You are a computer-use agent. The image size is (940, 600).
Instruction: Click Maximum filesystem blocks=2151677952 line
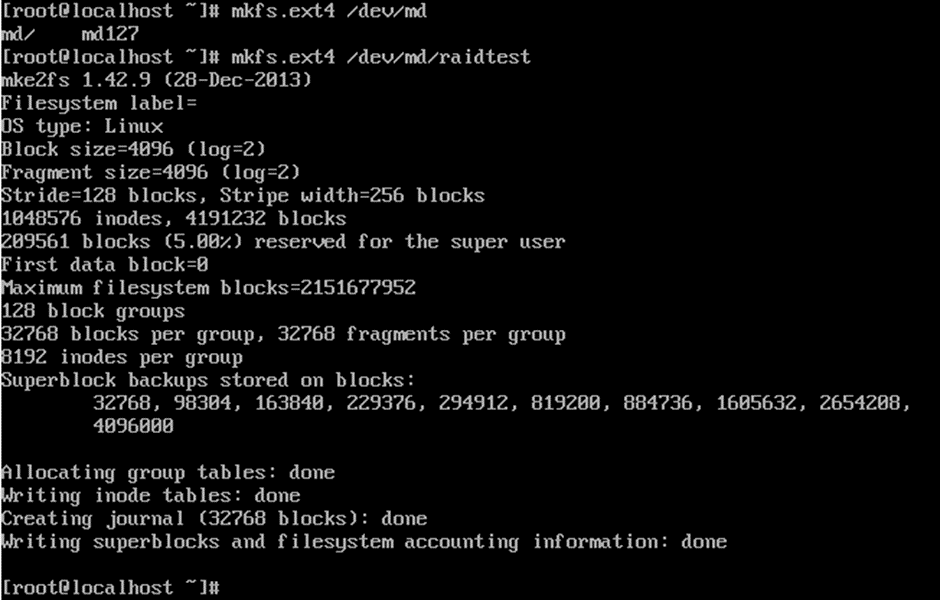click(x=208, y=288)
